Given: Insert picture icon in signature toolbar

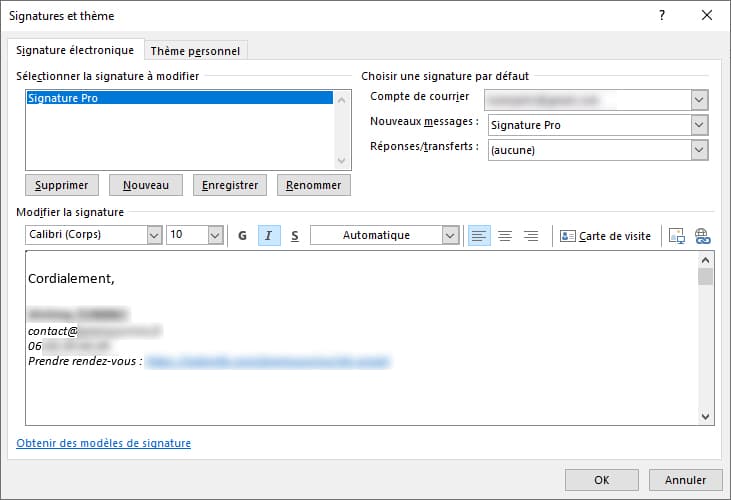Looking at the screenshot, I should [x=677, y=236].
